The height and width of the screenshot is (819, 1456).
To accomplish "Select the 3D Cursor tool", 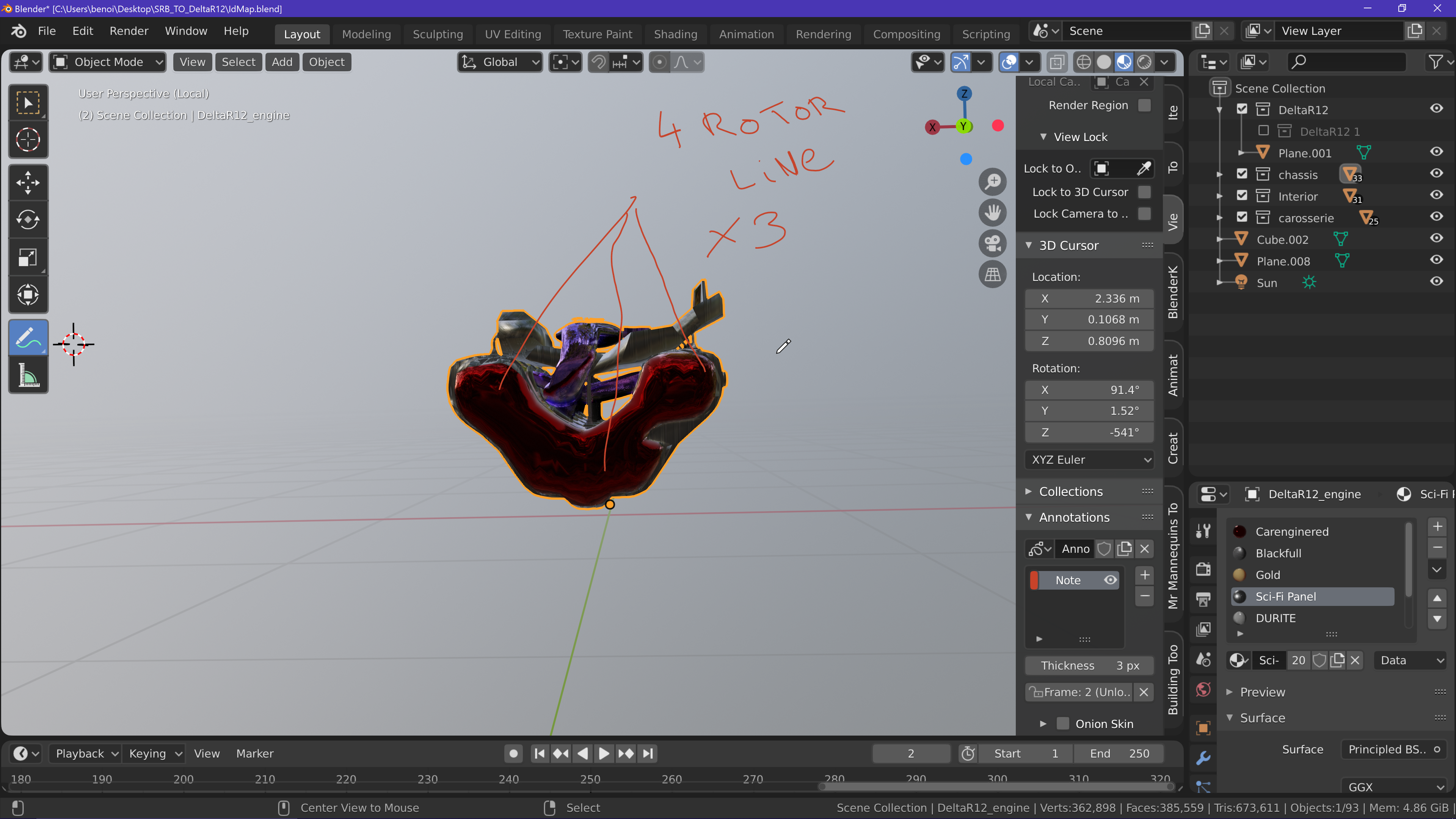I will [x=28, y=140].
